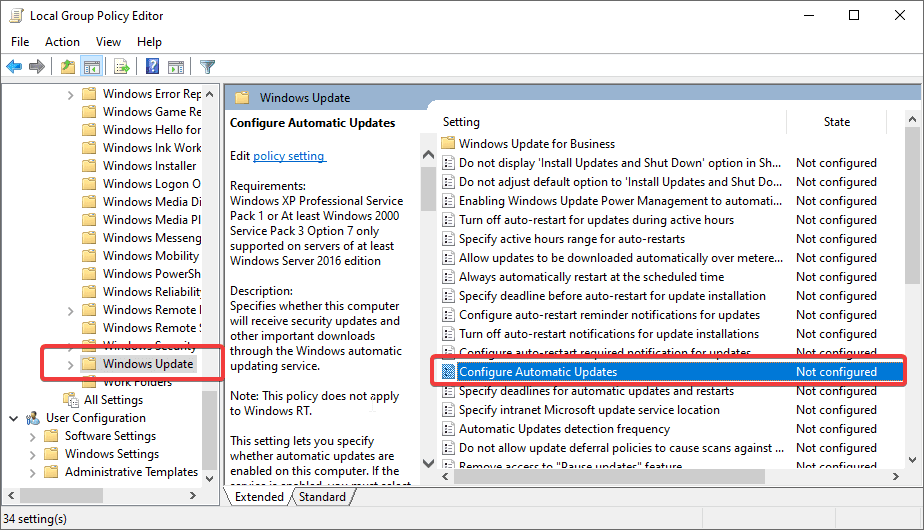This screenshot has height=530, width=924.
Task: Click the Software Settings folder icon
Action: (51, 436)
